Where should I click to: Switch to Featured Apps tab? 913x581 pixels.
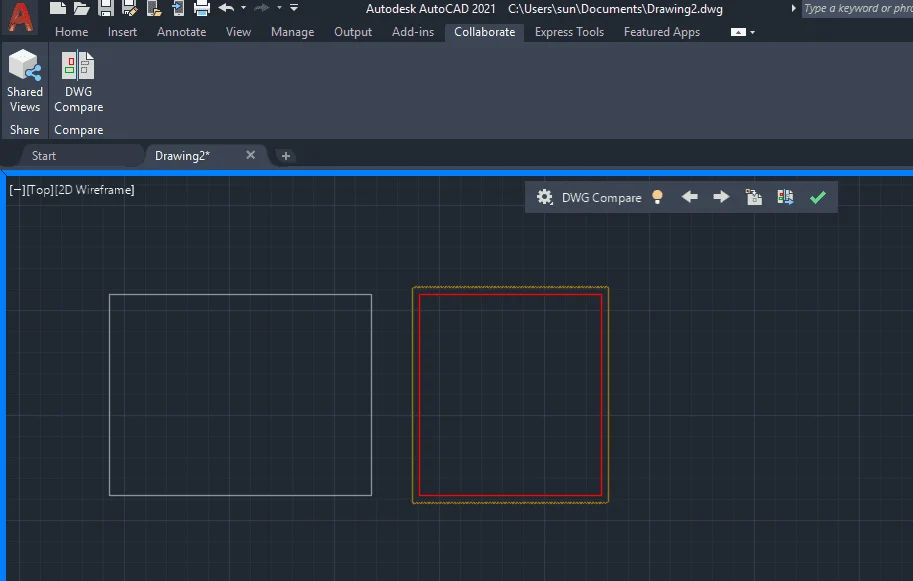tap(662, 32)
